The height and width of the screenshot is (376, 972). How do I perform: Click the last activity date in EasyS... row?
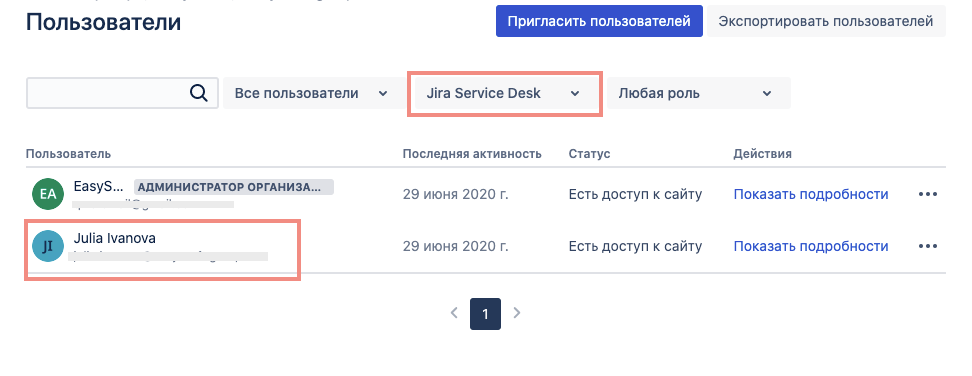coord(456,194)
